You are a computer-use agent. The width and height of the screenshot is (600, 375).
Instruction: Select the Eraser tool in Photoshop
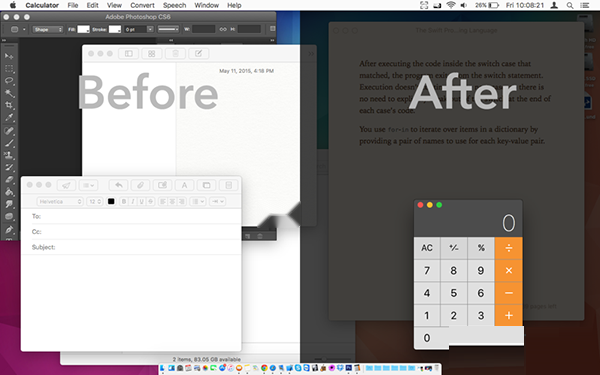click(9, 179)
